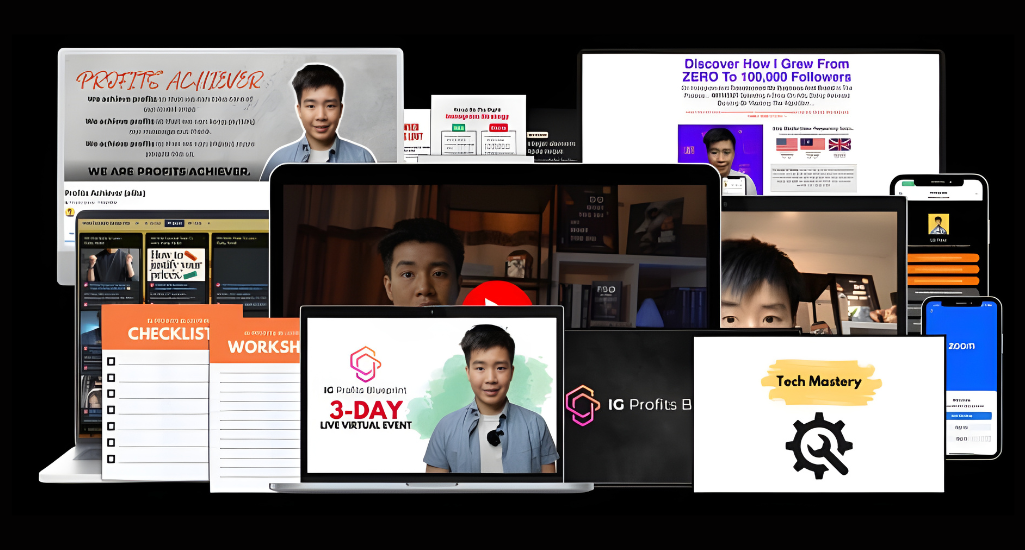Tick the first checkbox on the Checklist sheet
1025x550 pixels.
pyautogui.click(x=111, y=361)
